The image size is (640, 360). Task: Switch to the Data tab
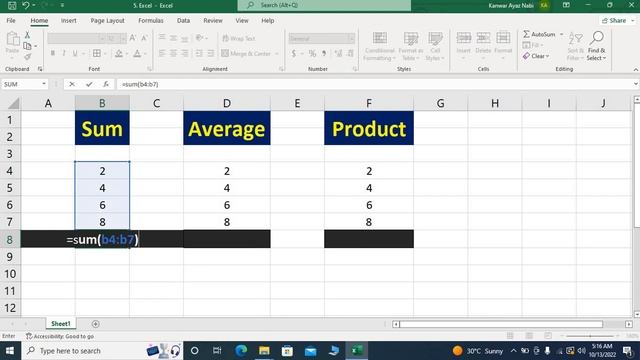click(x=183, y=20)
